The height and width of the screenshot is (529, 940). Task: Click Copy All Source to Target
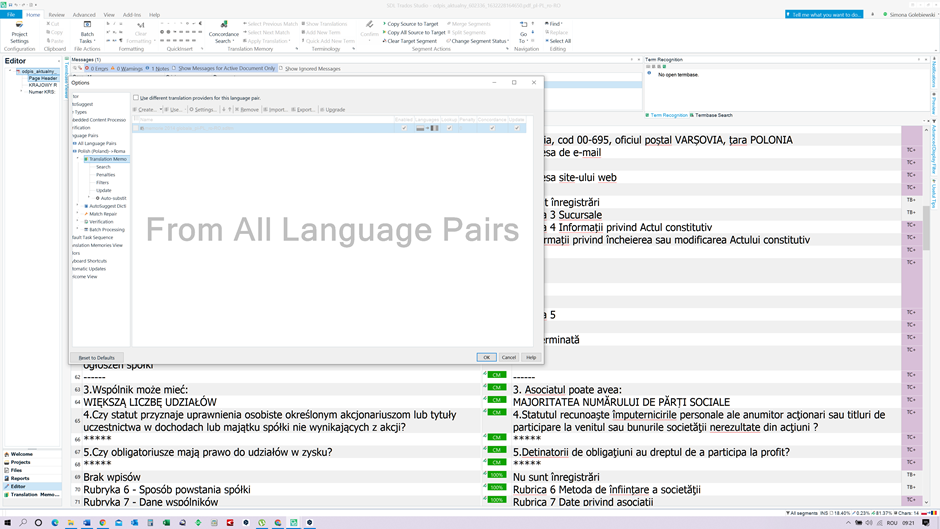(414, 32)
